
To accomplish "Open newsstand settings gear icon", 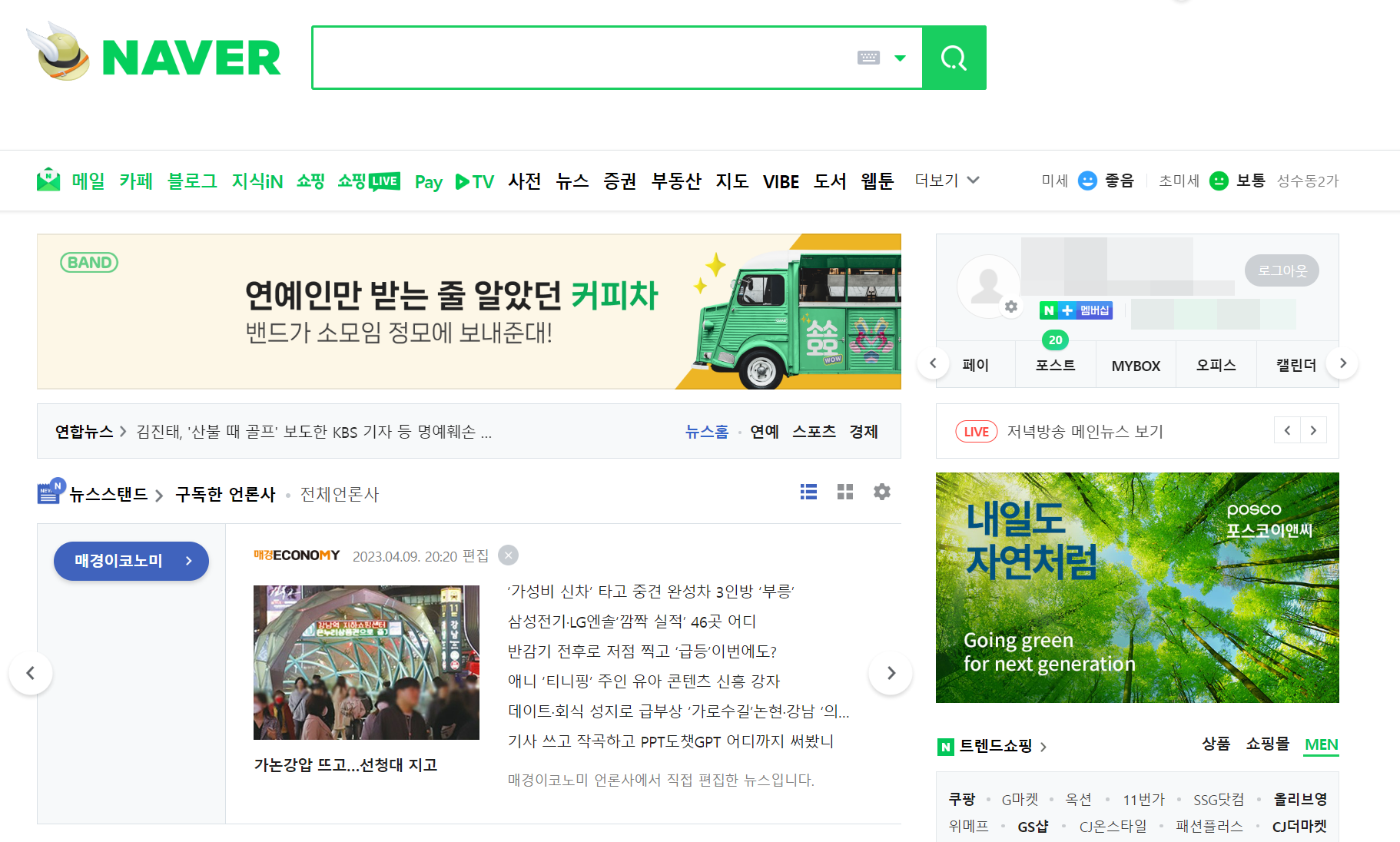I will pyautogui.click(x=882, y=492).
